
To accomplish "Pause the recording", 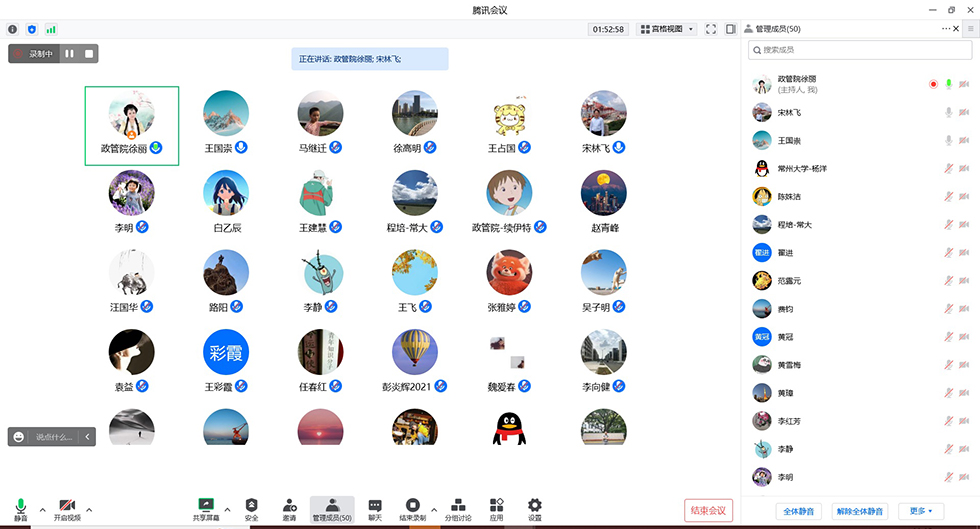I will pyautogui.click(x=70, y=54).
